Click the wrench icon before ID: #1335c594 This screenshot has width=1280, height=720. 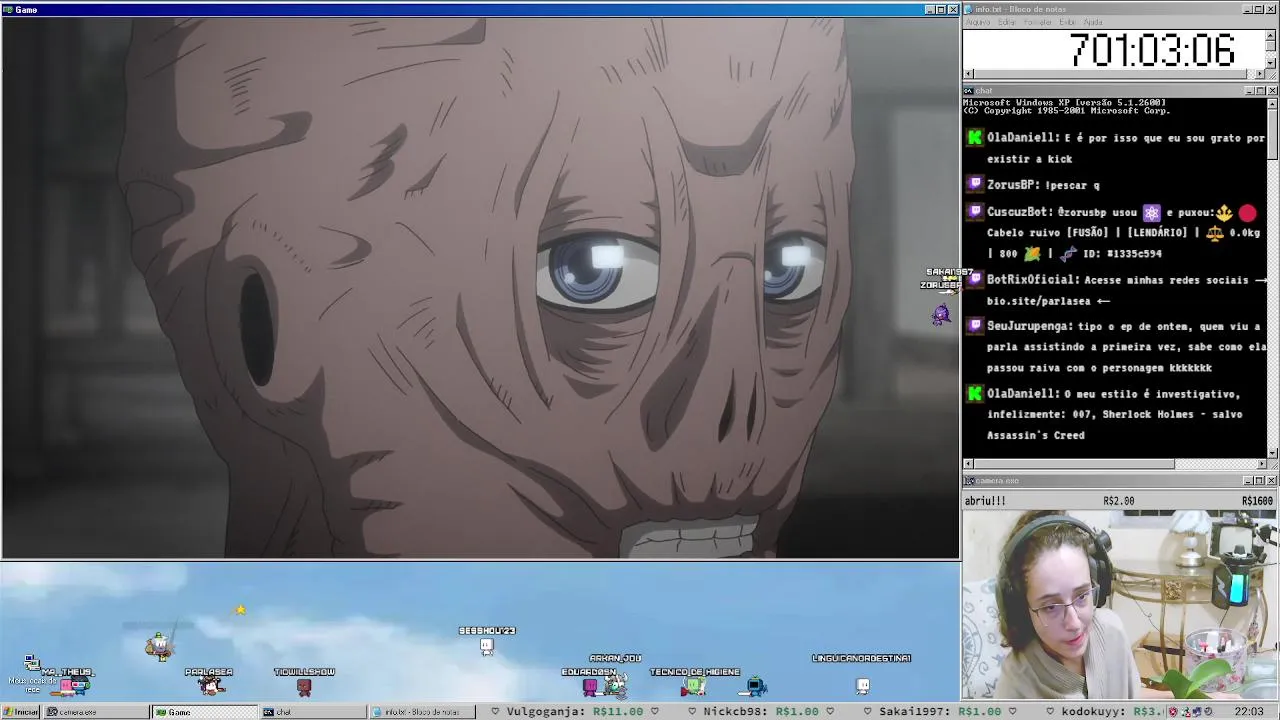click(1069, 254)
